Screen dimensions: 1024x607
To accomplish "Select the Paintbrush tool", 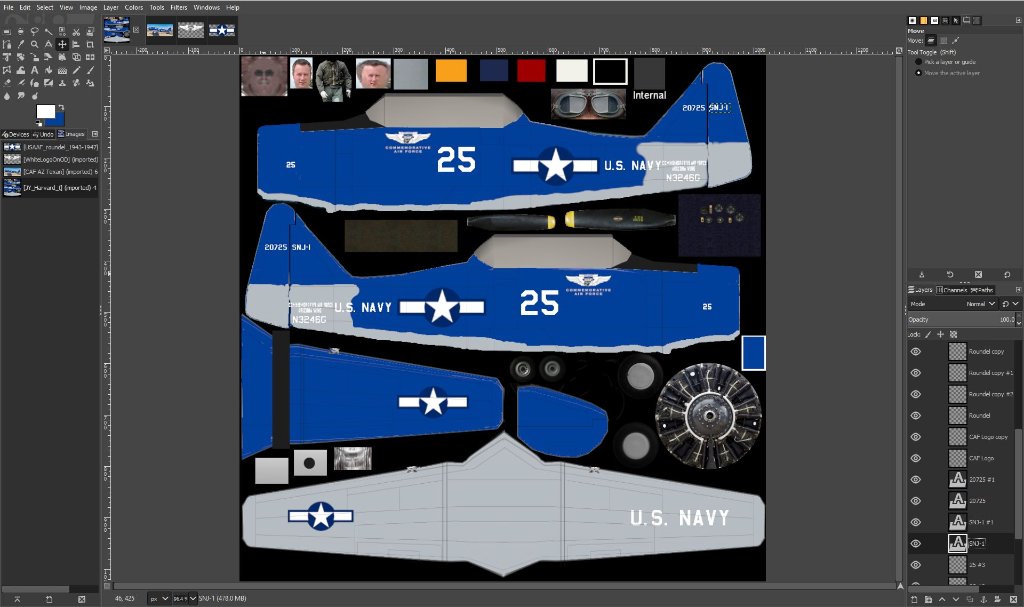I will click(x=89, y=70).
